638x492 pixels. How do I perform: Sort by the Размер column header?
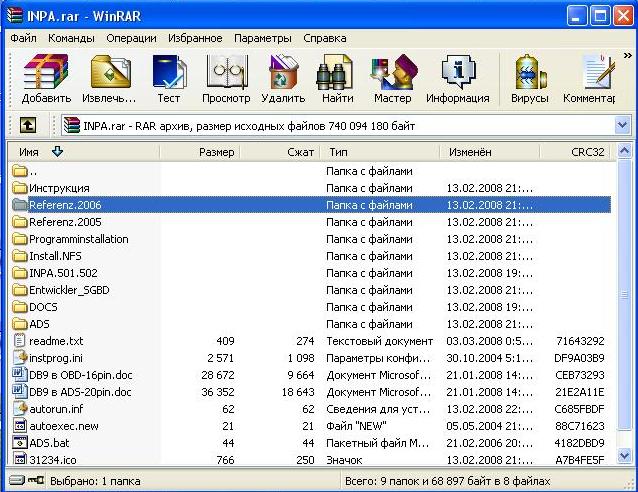[199, 152]
